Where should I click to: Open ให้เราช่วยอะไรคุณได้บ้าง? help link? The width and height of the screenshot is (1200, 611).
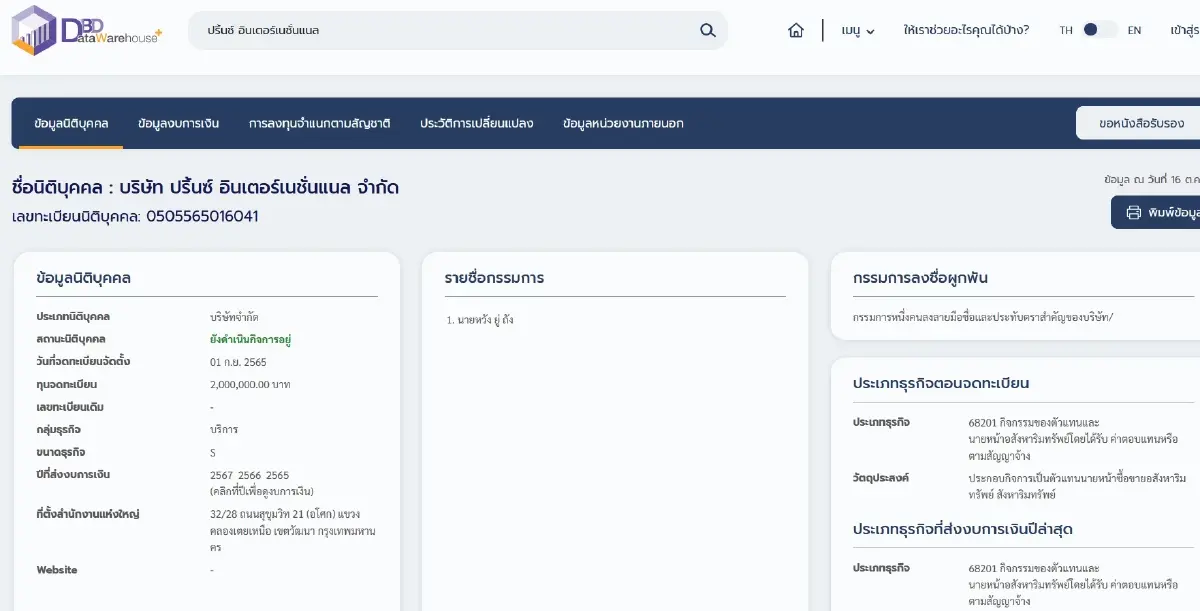coord(966,30)
